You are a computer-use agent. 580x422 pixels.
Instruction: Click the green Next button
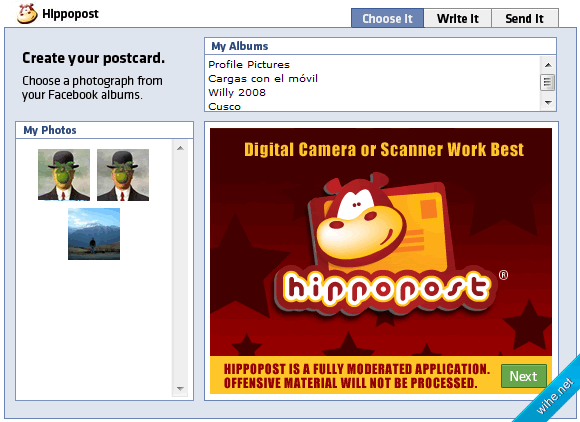click(523, 376)
